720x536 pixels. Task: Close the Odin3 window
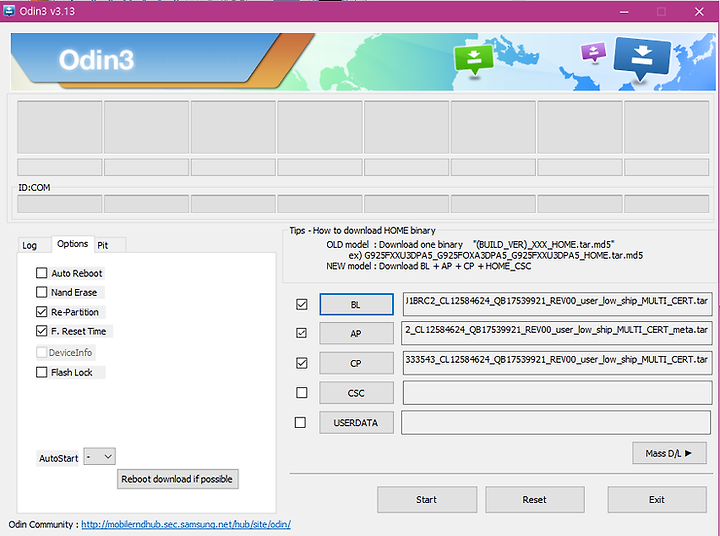(x=699, y=11)
